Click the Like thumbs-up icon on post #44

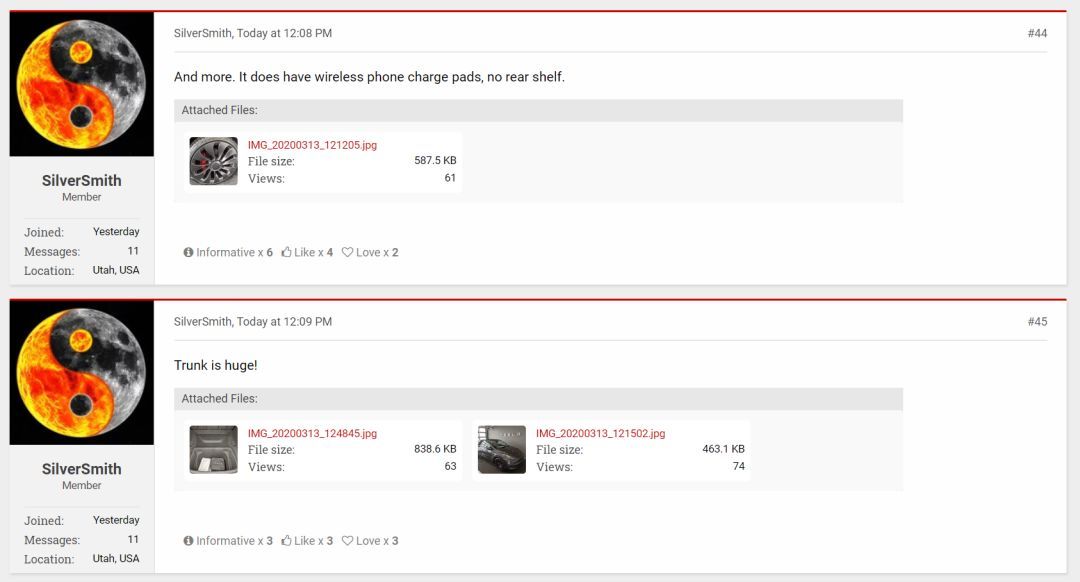[x=287, y=252]
